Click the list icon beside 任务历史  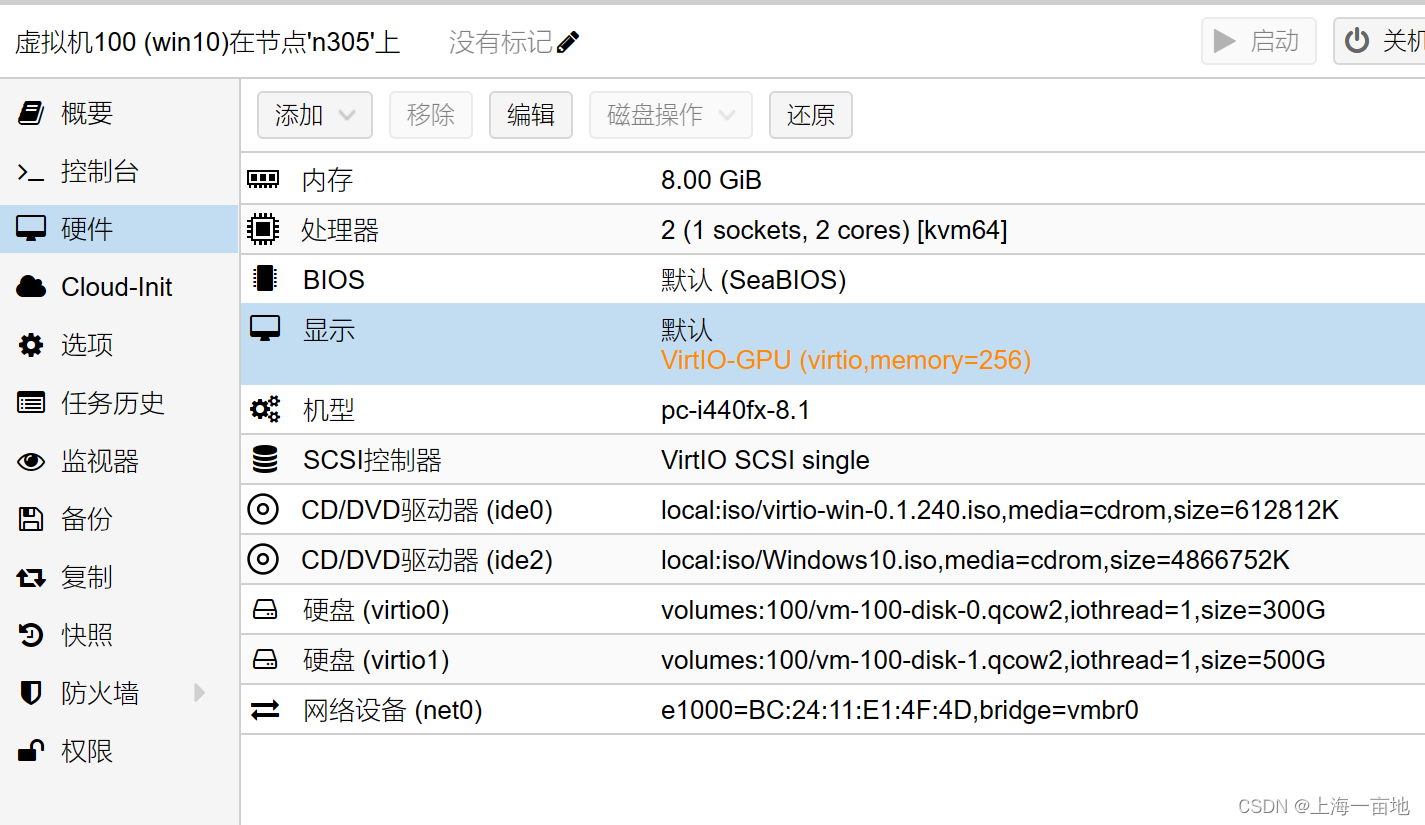[x=31, y=403]
